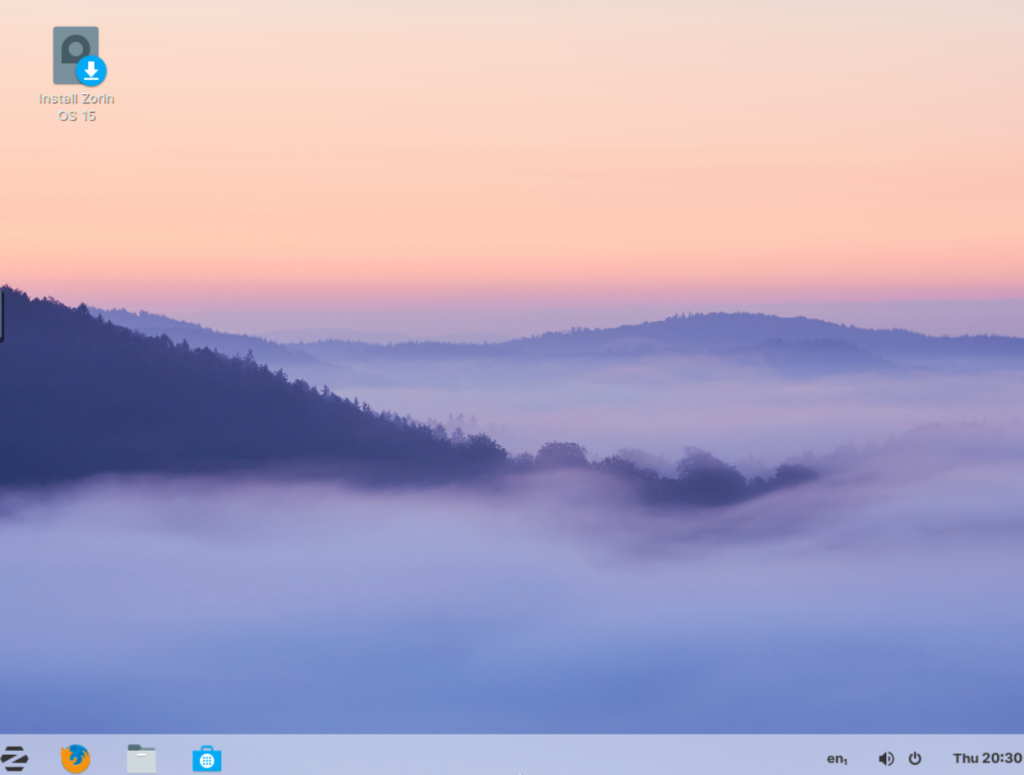Open the Software store shopping bag icon

[207, 758]
